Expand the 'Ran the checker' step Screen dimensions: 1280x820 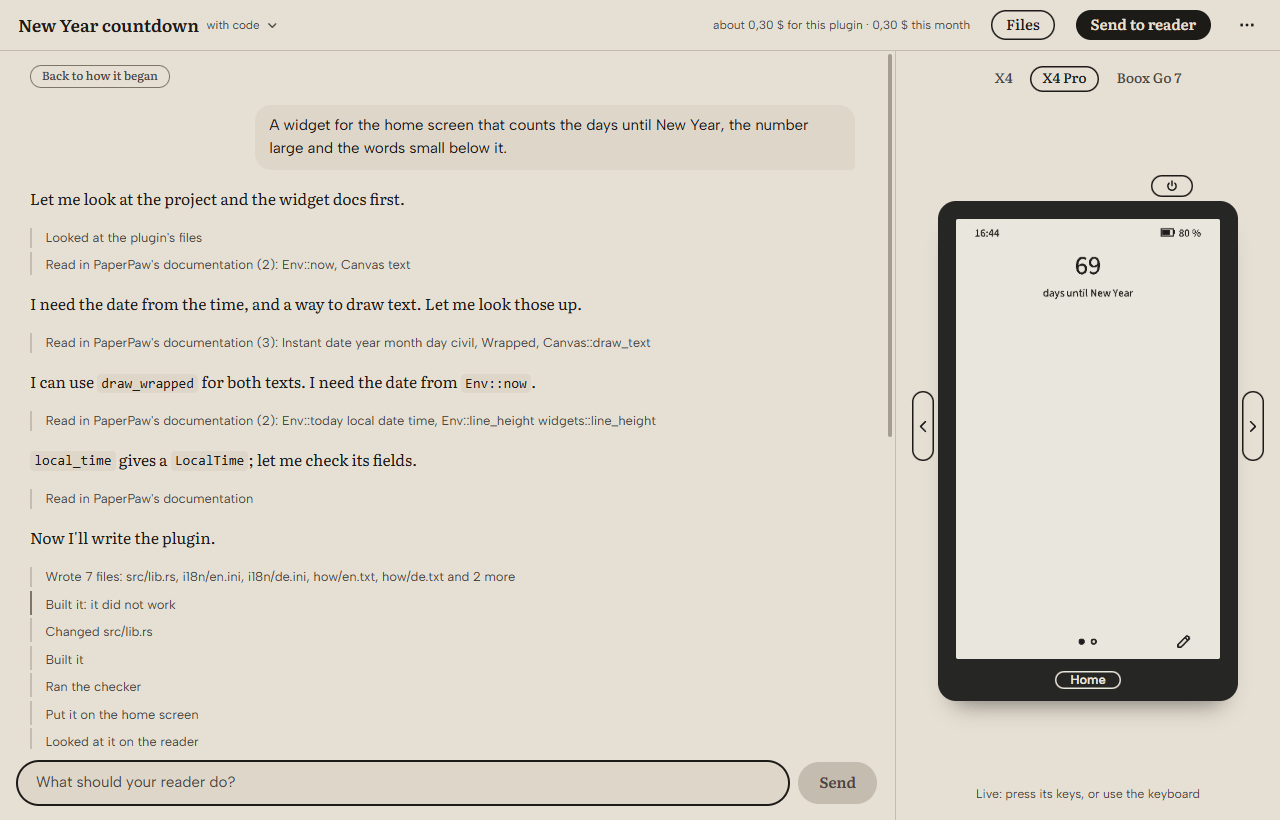click(93, 687)
